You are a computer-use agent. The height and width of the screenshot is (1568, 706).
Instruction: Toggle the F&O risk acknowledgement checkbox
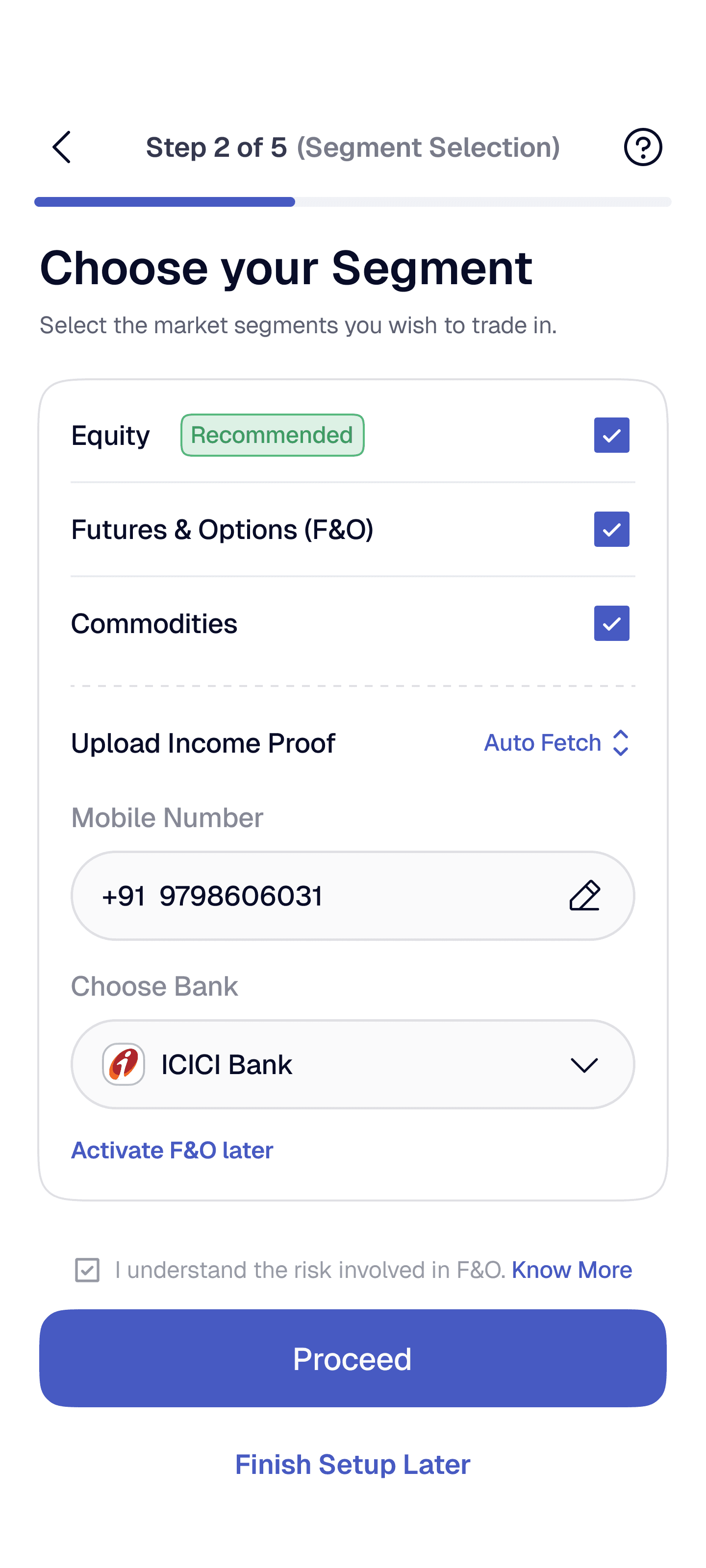tap(87, 1271)
